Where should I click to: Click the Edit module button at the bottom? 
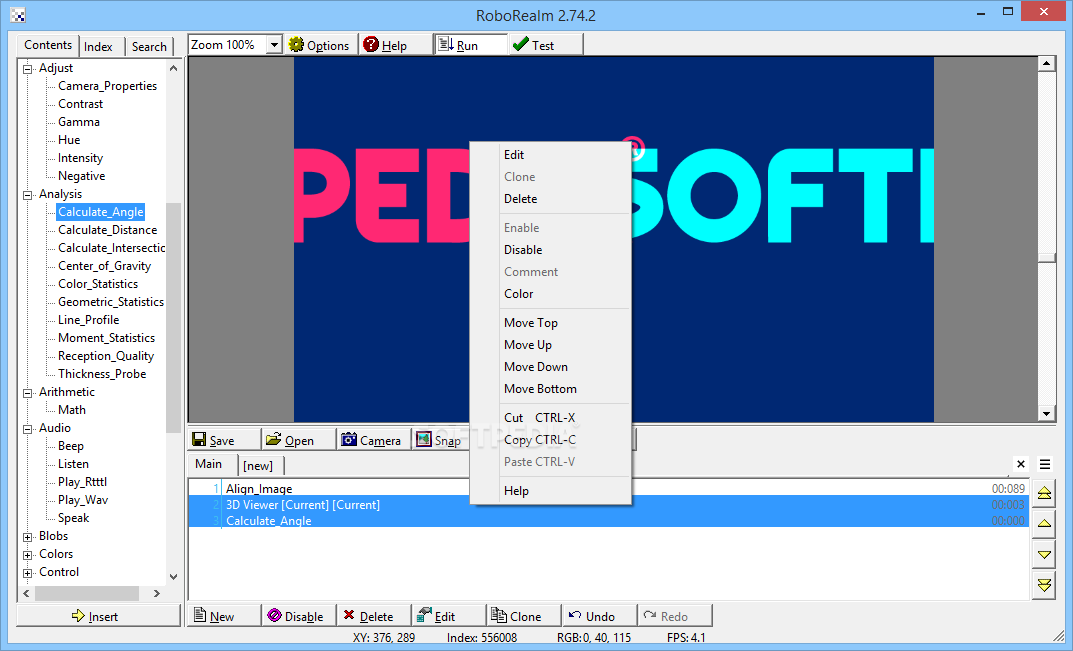449,616
